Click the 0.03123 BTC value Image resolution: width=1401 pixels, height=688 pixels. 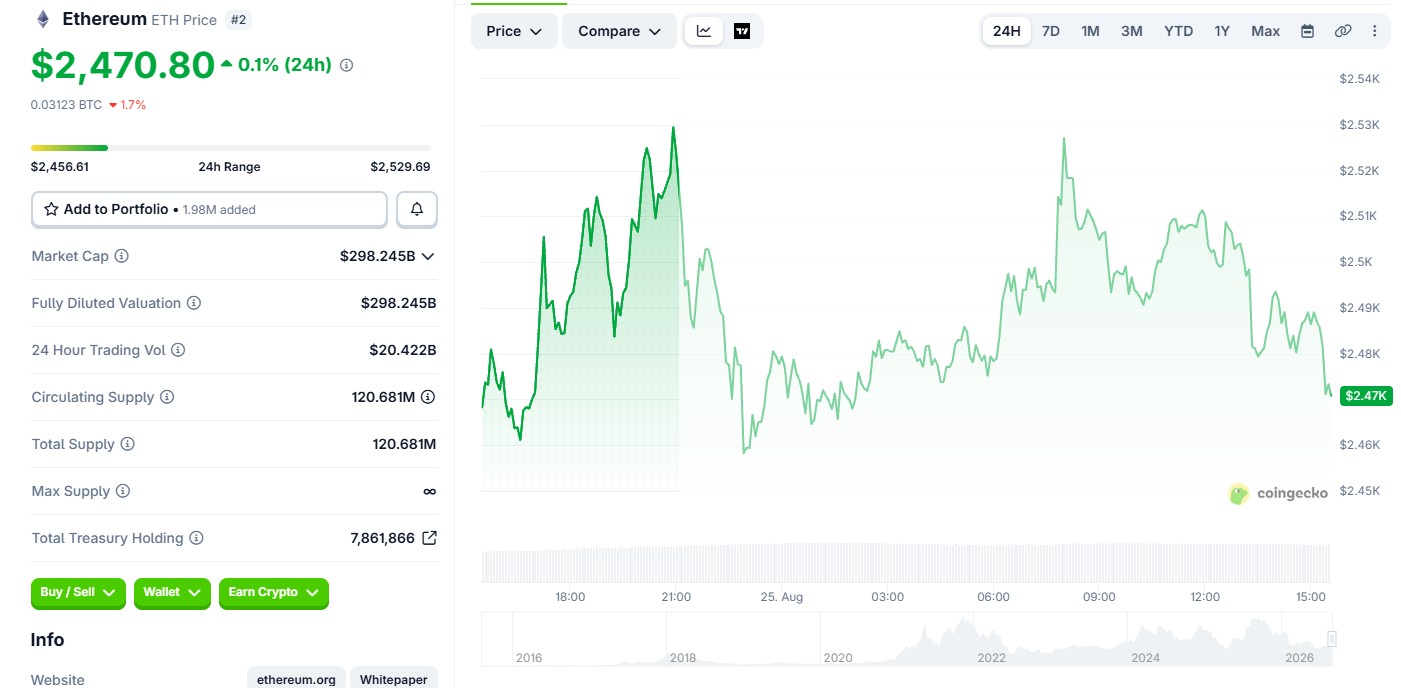tap(66, 105)
